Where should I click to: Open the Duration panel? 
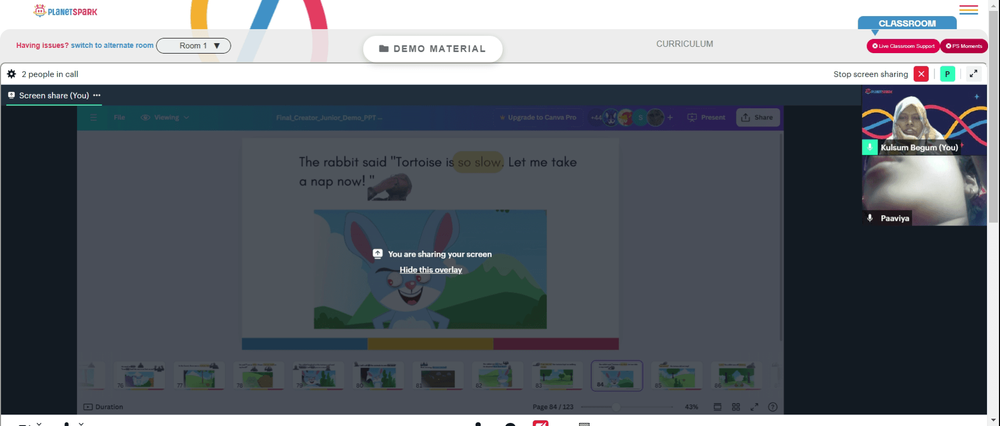click(x=103, y=407)
